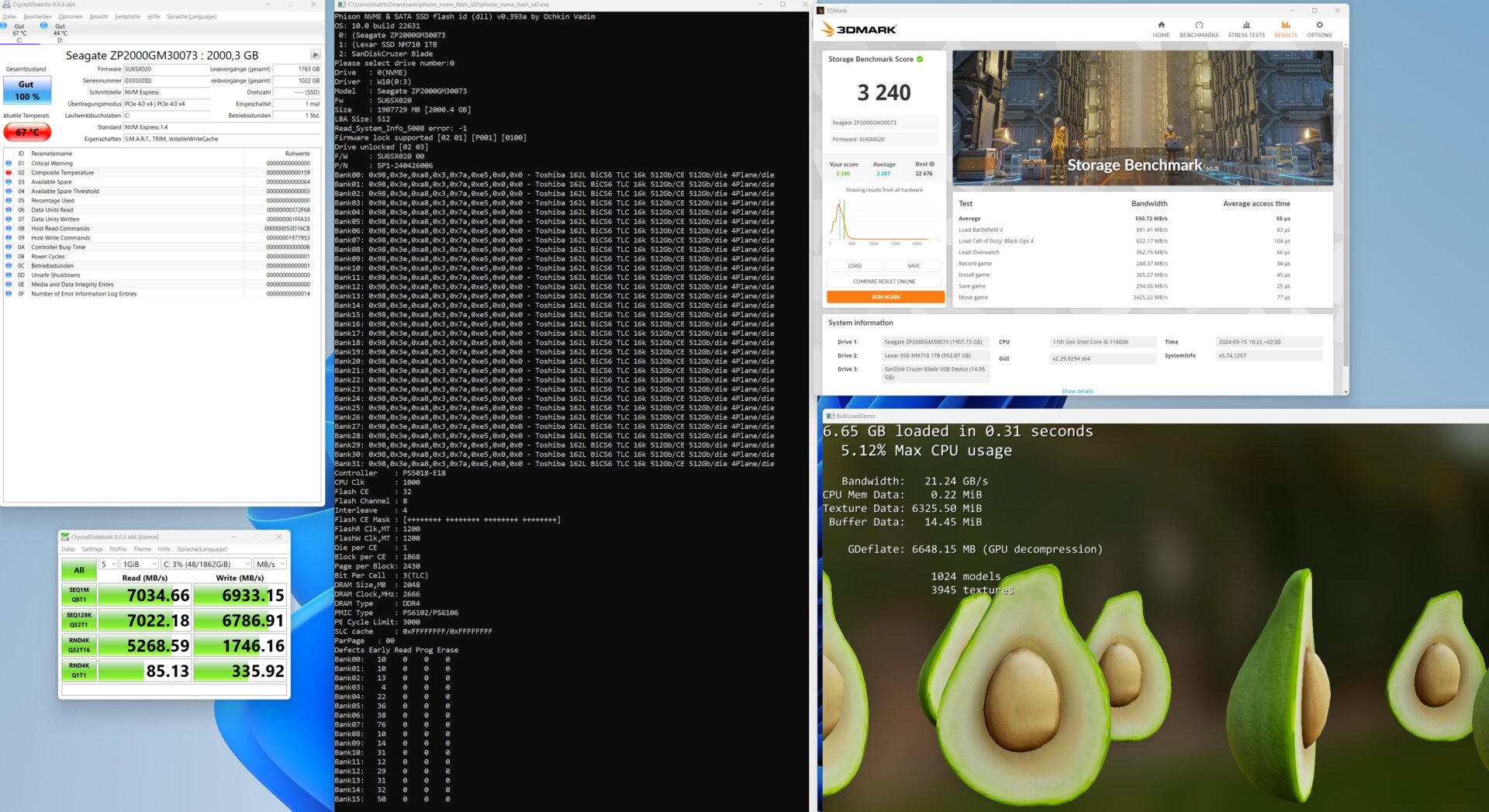The image size is (1489, 812).
Task: Click status dot for Power Cycles row
Action: point(9,257)
